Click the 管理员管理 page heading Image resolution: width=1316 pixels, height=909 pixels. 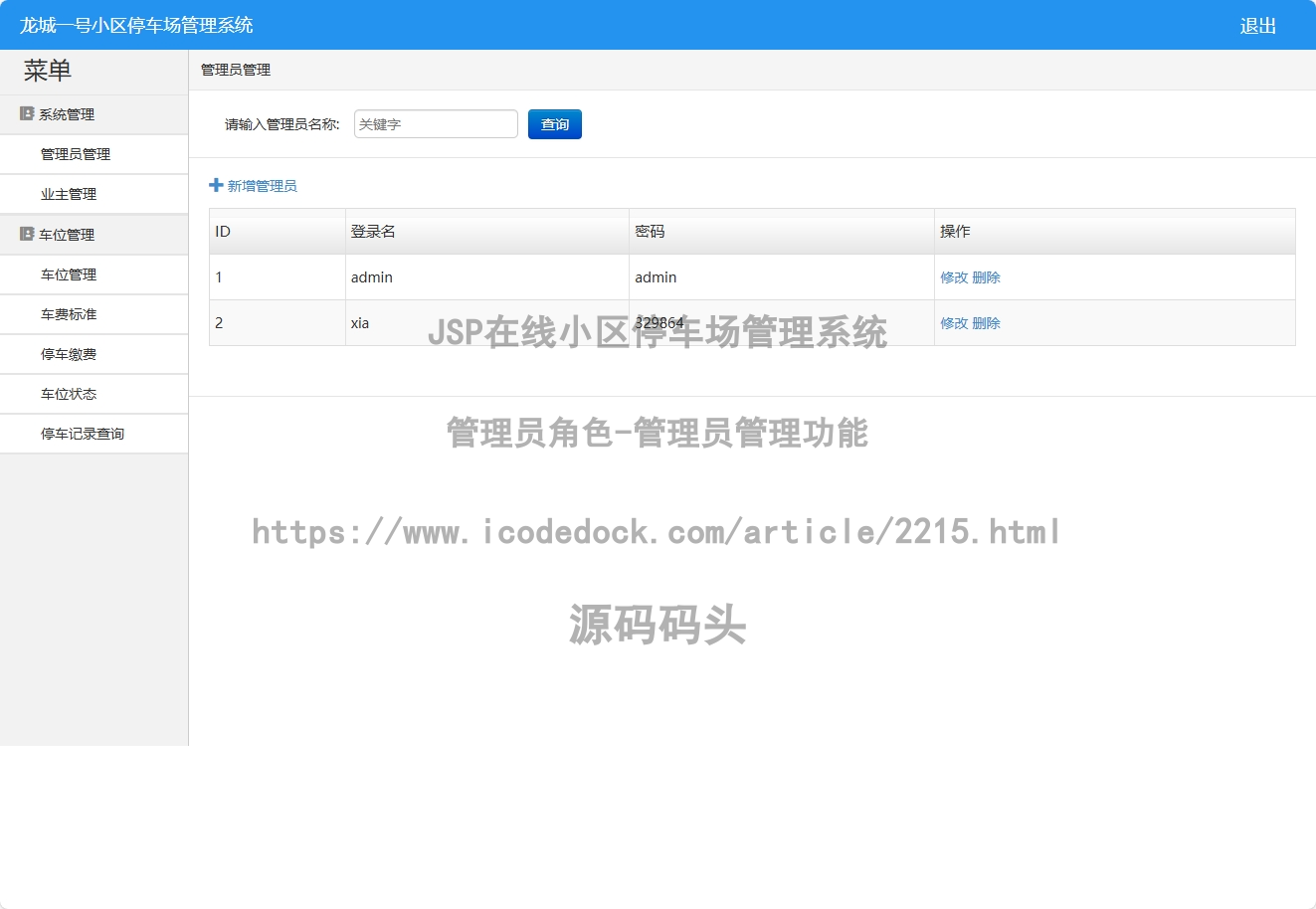[x=236, y=70]
